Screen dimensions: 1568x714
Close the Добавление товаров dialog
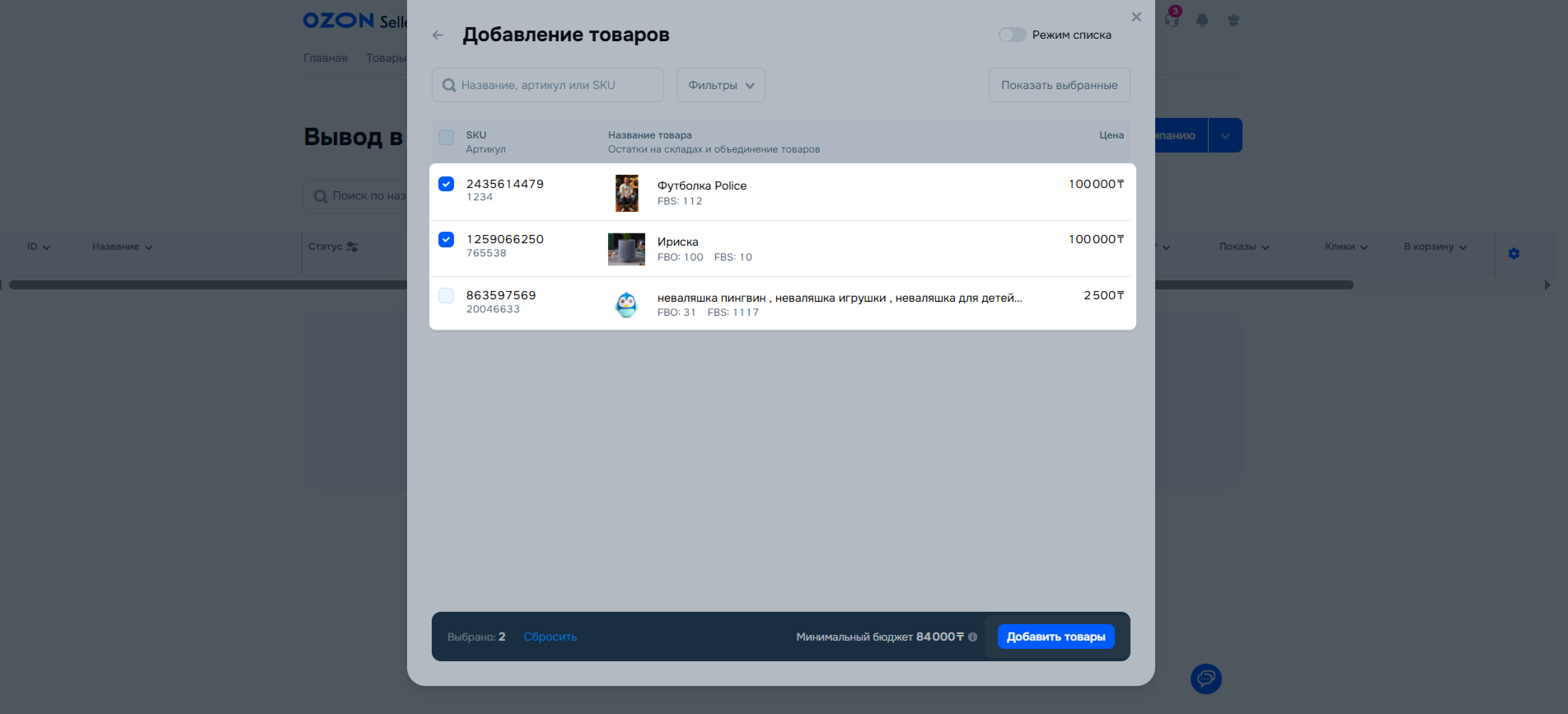tap(1136, 17)
